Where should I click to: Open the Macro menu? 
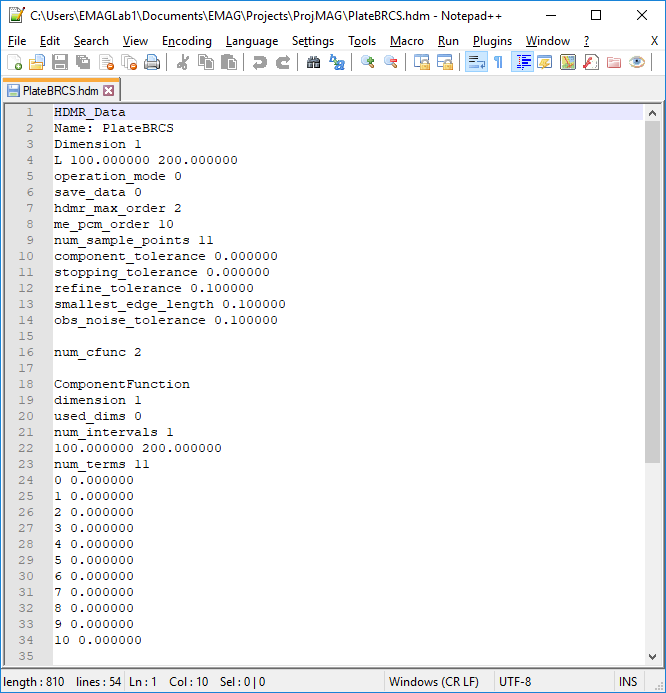tap(407, 41)
